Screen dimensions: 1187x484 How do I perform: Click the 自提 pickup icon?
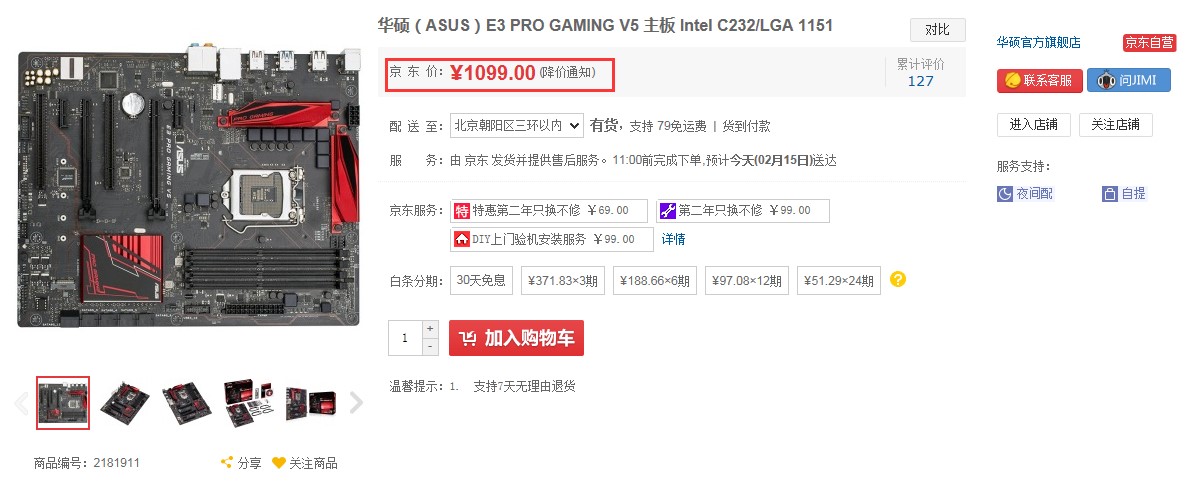click(1110, 194)
